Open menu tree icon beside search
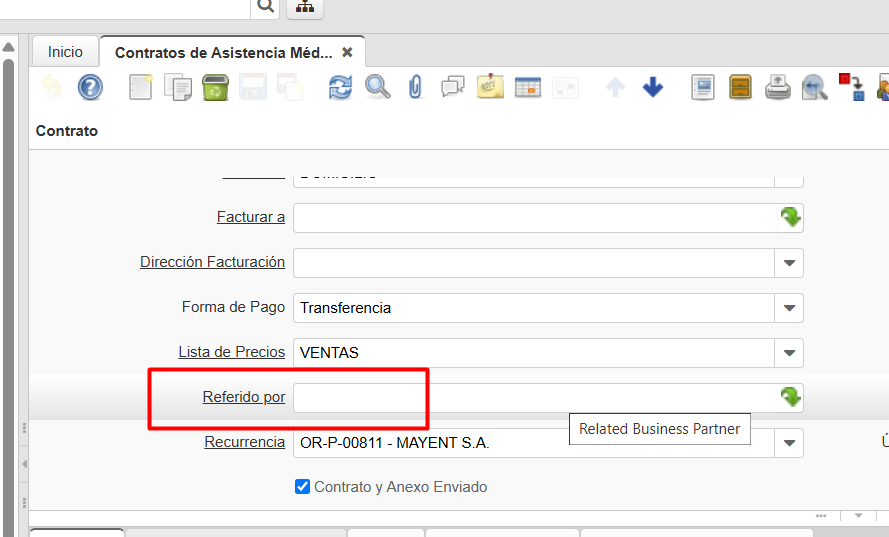Screen dimensions: 889x537 click(304, 7)
